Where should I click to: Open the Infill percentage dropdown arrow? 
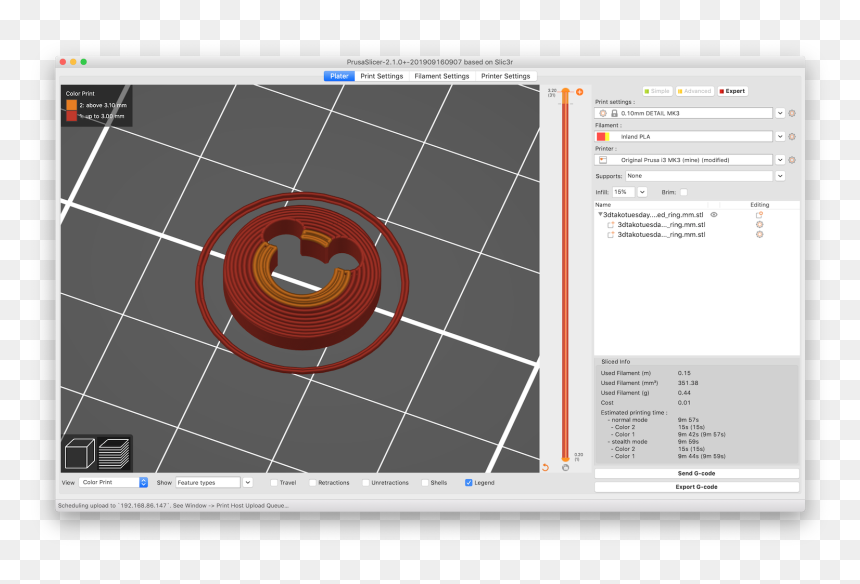pos(642,192)
